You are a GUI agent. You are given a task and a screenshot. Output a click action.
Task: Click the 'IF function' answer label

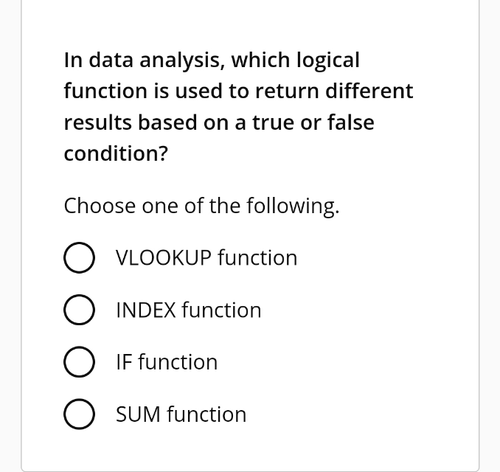point(167,362)
